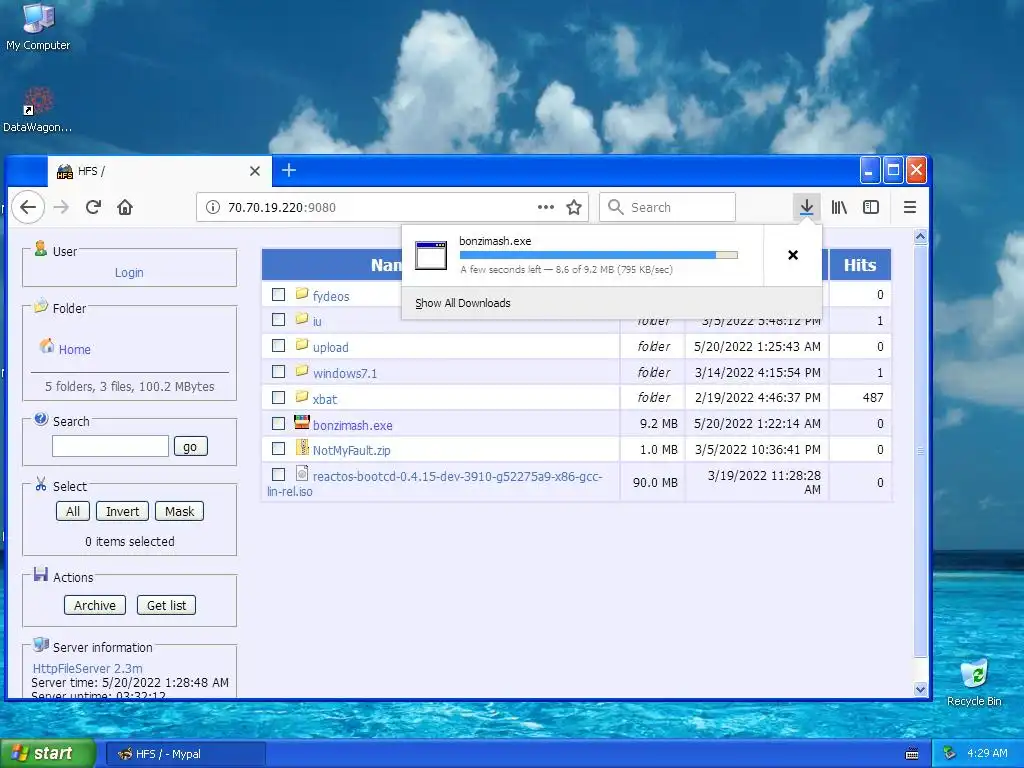Select the Recycle Bin desktop icon
The width and height of the screenshot is (1024, 768).
974,683
